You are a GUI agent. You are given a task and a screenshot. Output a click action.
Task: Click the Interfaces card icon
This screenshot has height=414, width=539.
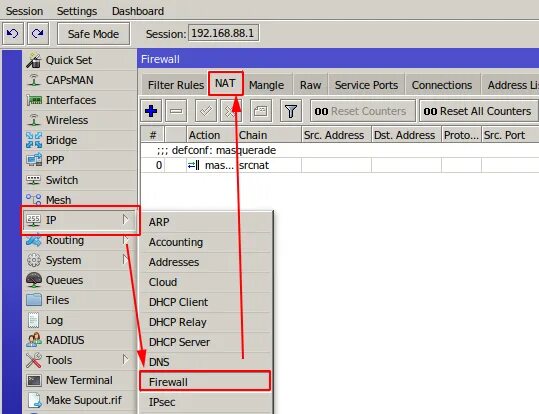pyautogui.click(x=34, y=100)
